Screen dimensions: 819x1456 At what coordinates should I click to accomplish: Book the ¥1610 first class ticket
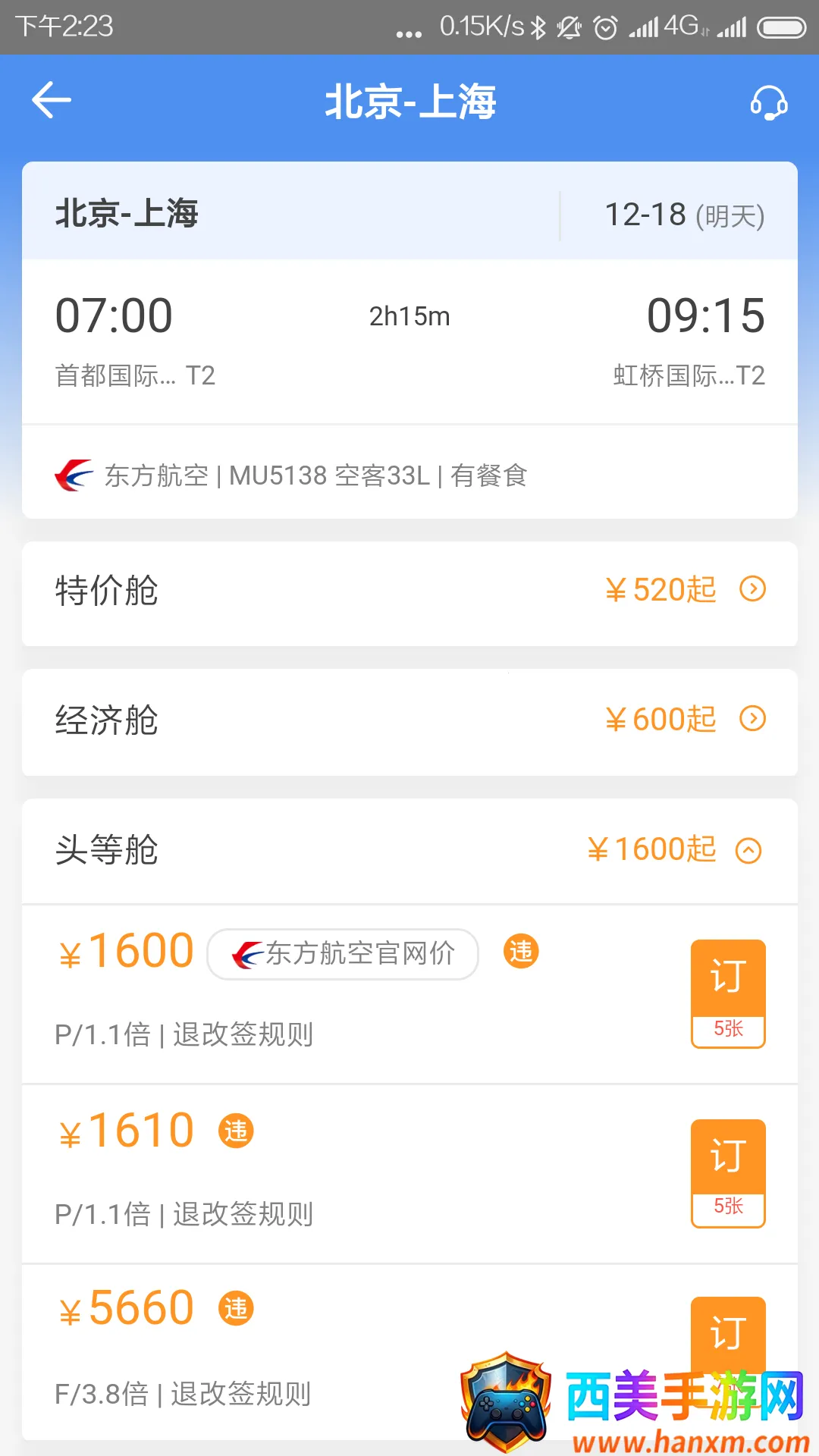tap(727, 1172)
